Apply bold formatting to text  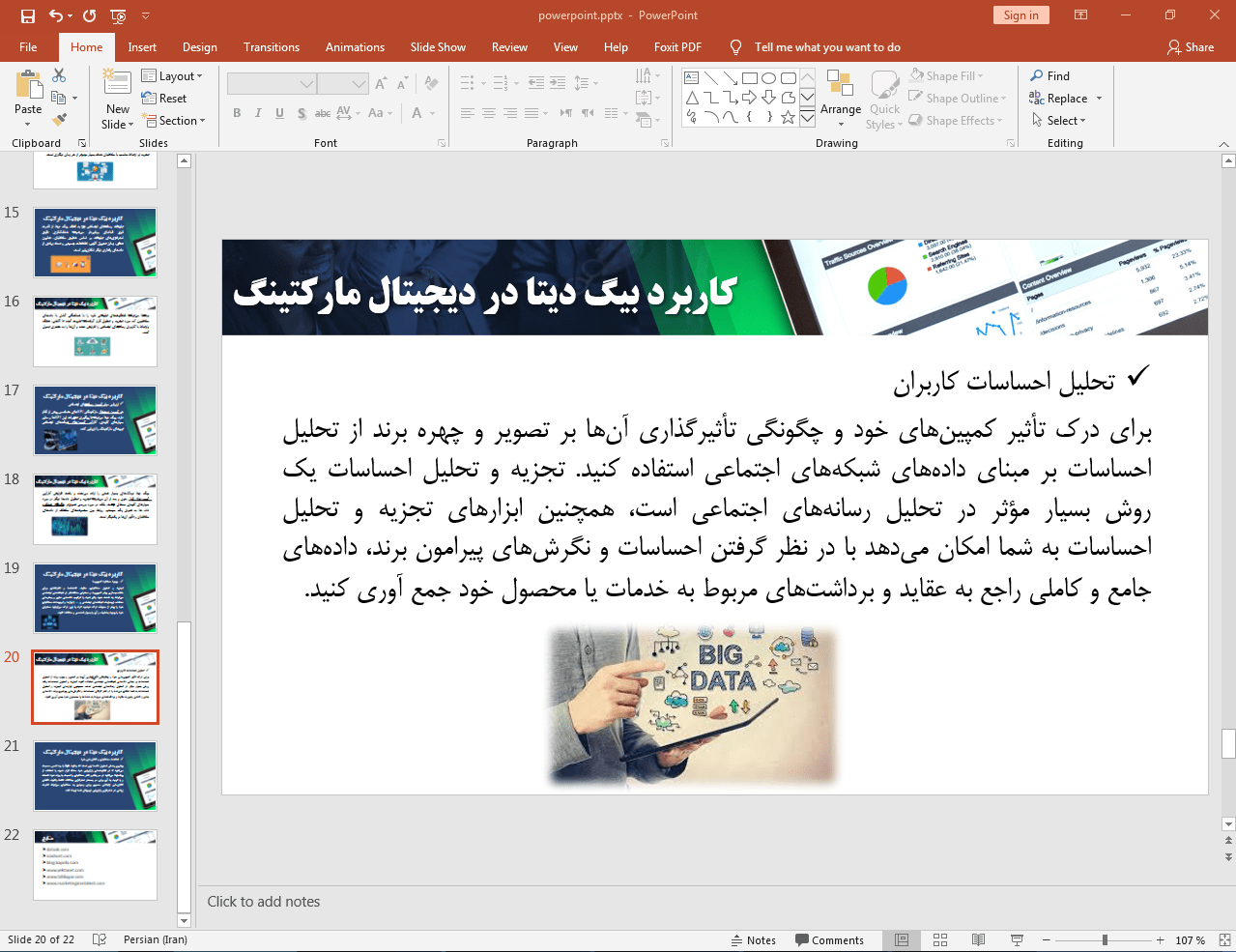click(x=236, y=113)
